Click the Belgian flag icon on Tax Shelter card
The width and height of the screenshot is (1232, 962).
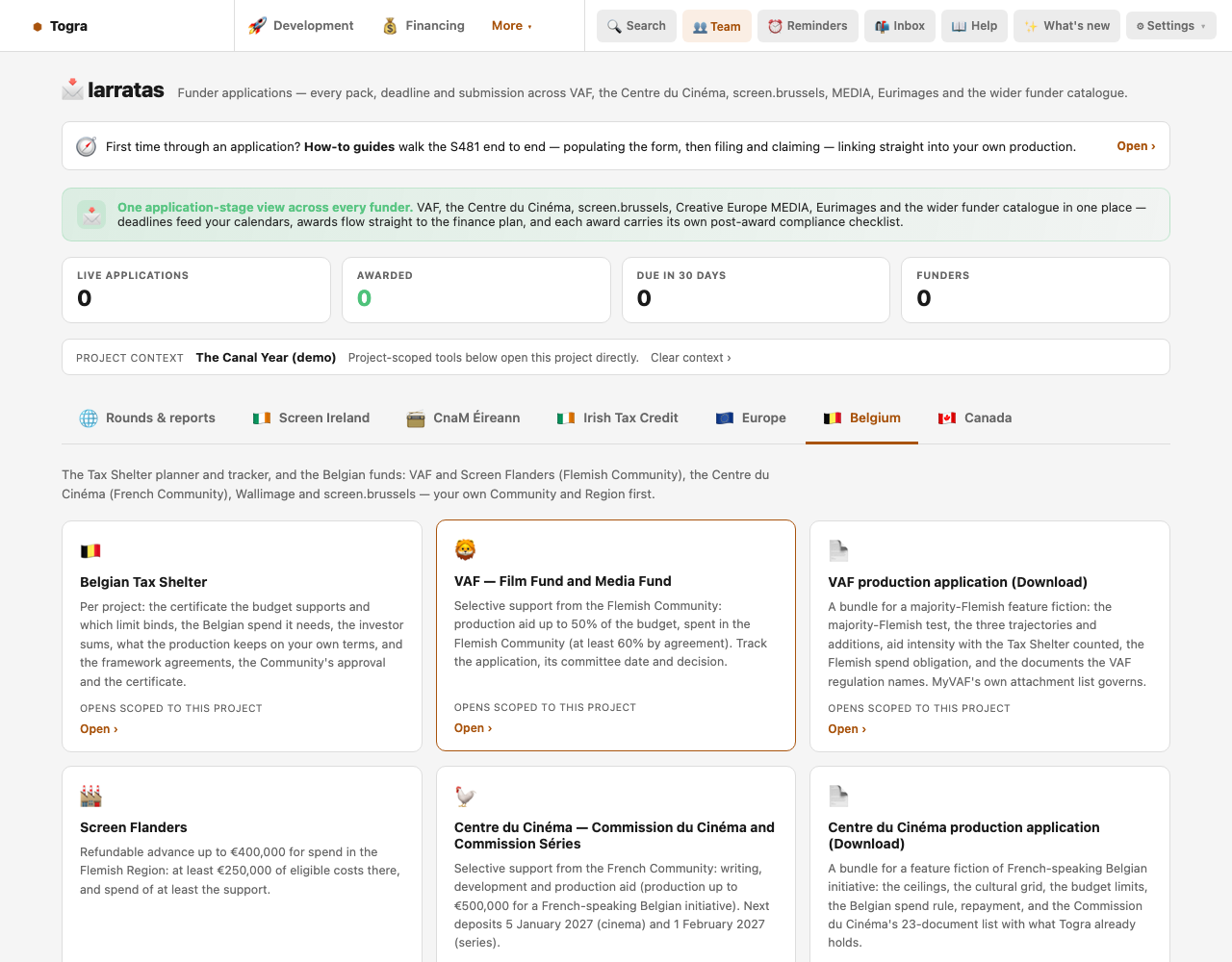coord(90,551)
